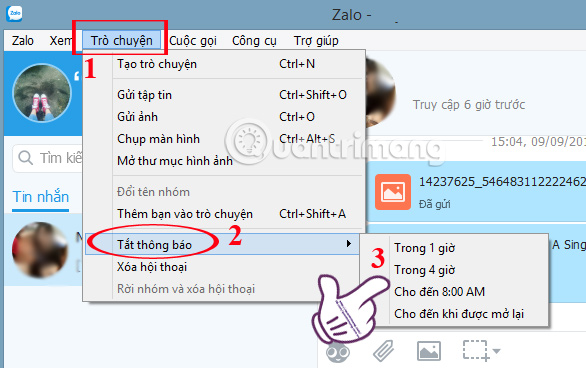Attach a file with paperclip icon

pos(383,350)
